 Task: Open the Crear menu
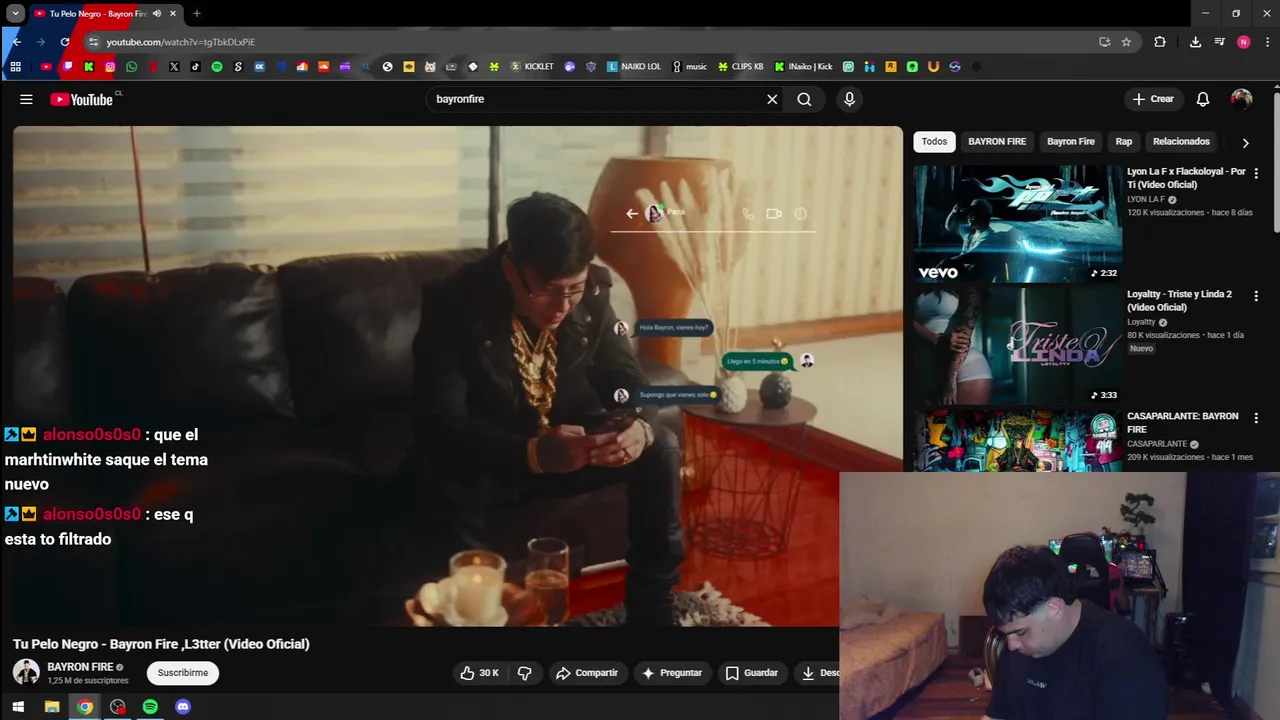point(1153,99)
